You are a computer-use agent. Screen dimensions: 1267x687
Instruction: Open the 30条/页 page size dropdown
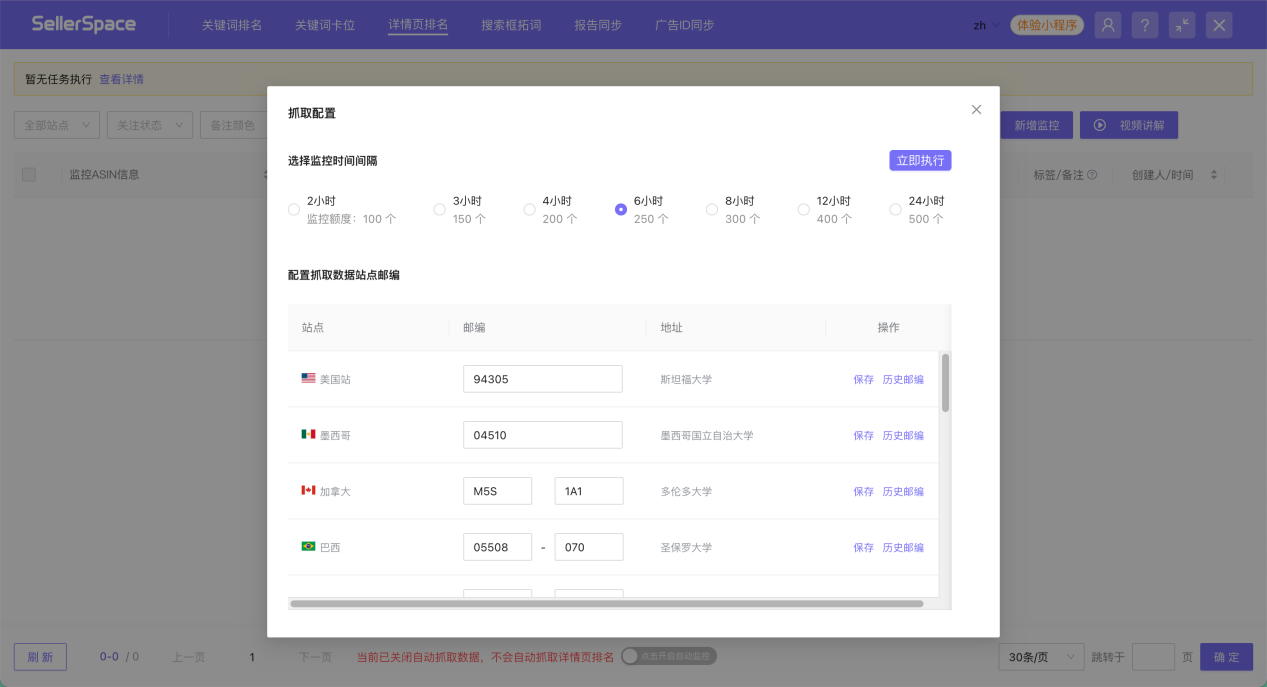point(1040,656)
